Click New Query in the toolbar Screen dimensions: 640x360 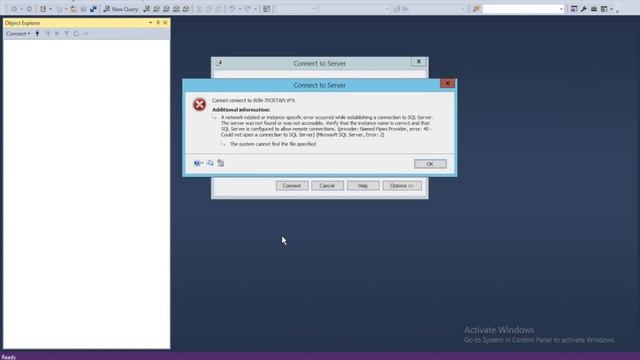coord(121,9)
